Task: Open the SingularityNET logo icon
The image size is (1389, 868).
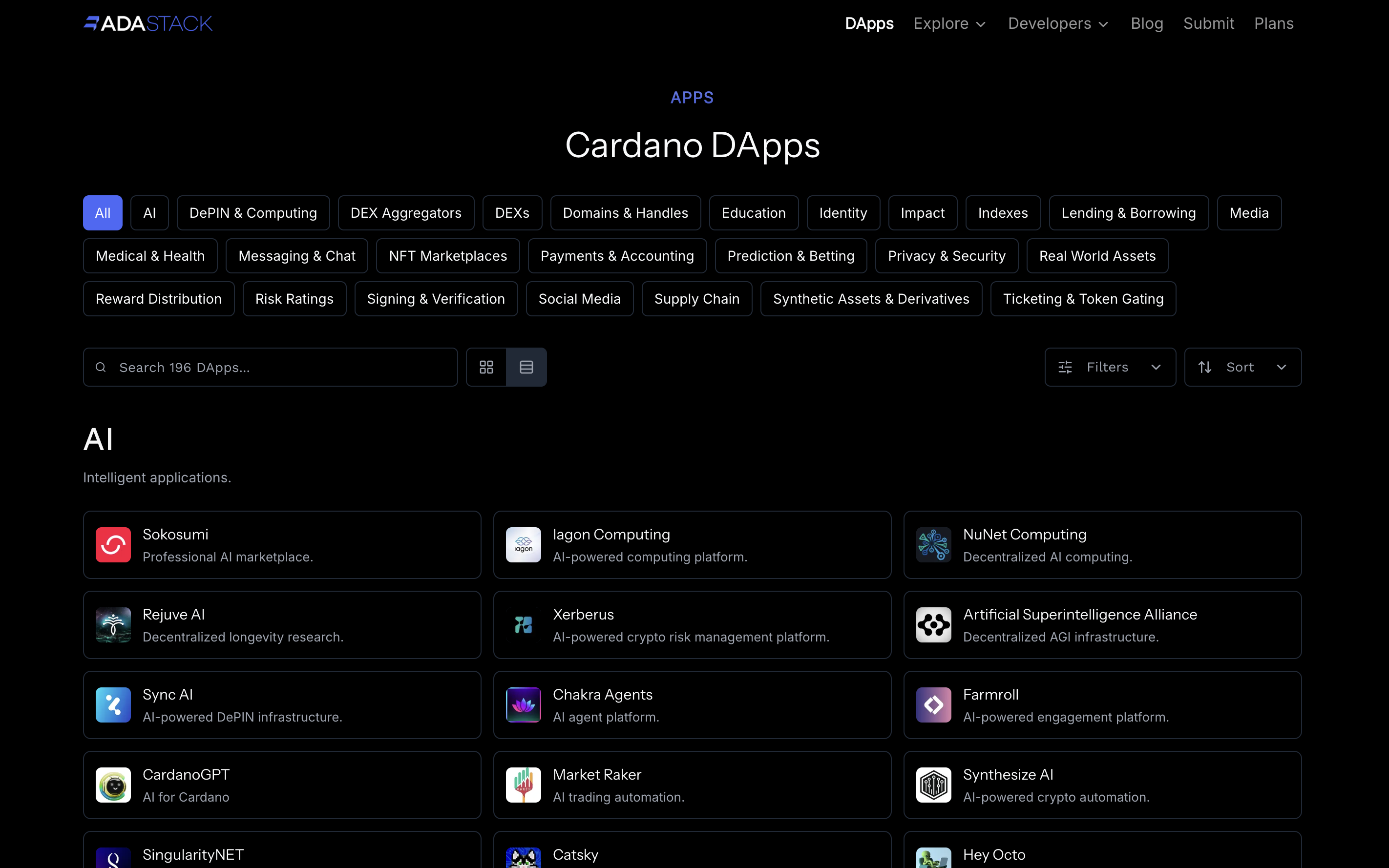Action: [113, 858]
